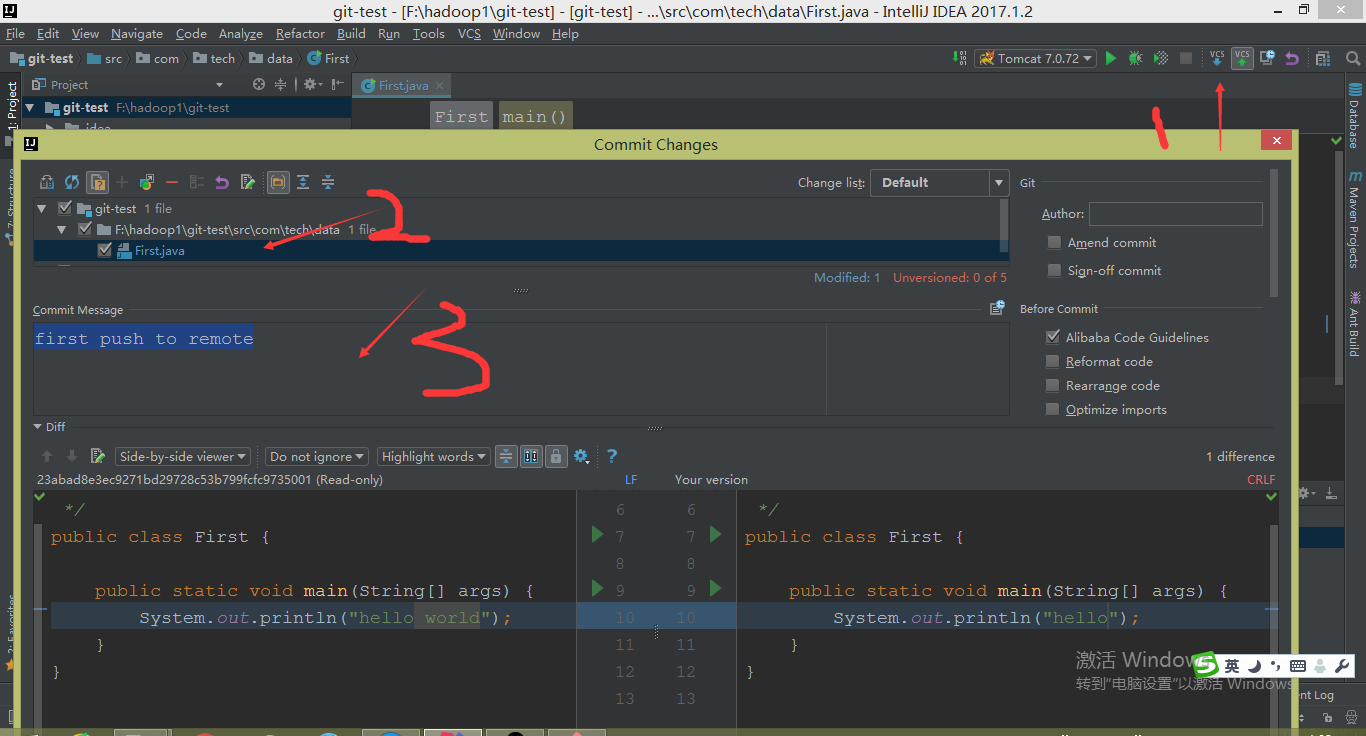Toggle checkbox for F:\hadoop1\git-test\src directory node
1366x736 pixels.
click(85, 229)
